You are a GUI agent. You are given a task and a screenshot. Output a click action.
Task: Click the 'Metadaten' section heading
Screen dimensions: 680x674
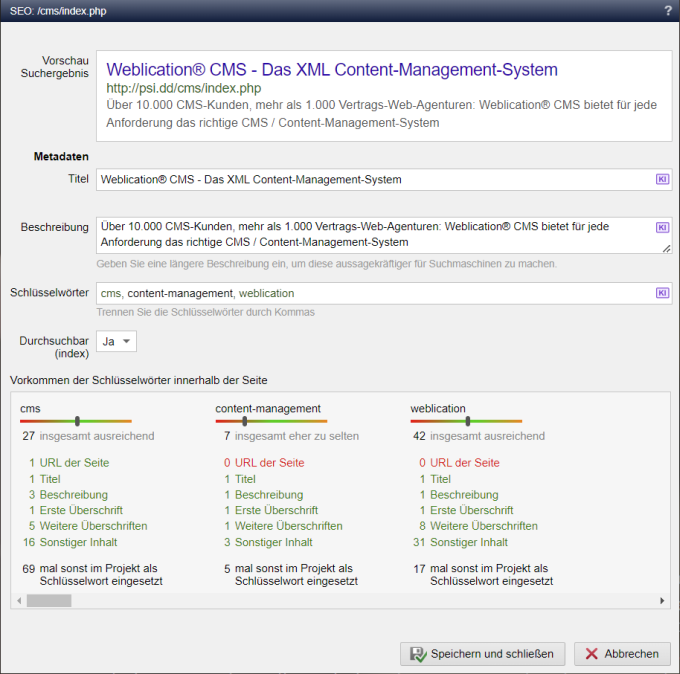[x=61, y=157]
